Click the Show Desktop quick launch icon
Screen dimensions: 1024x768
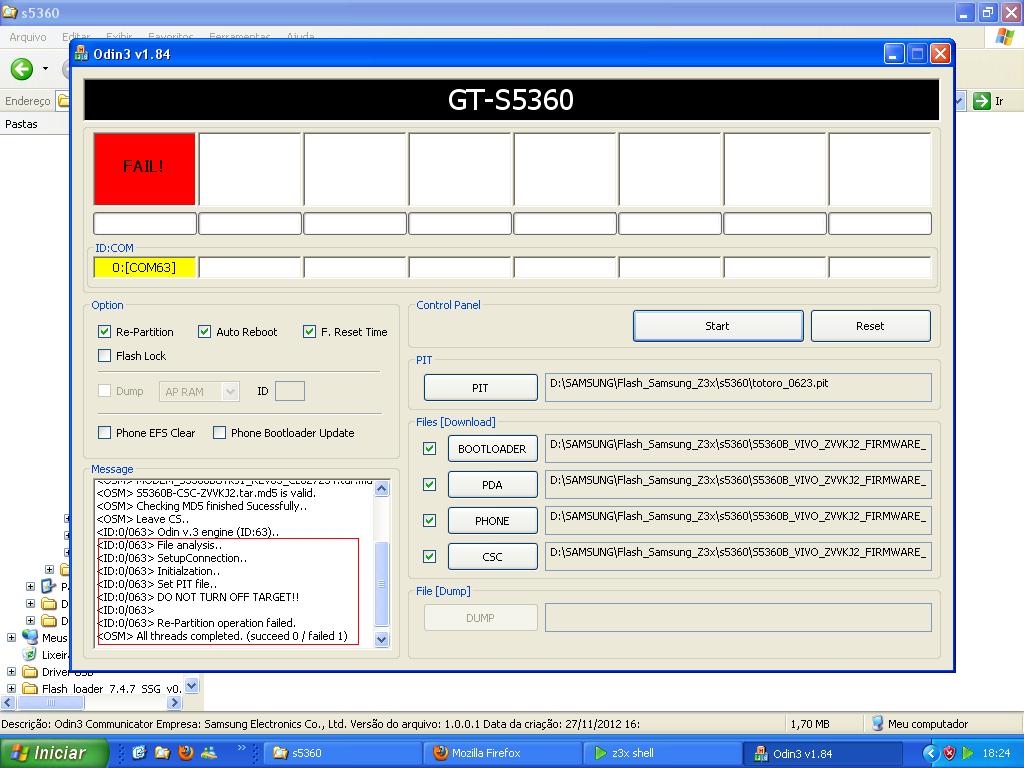139,752
